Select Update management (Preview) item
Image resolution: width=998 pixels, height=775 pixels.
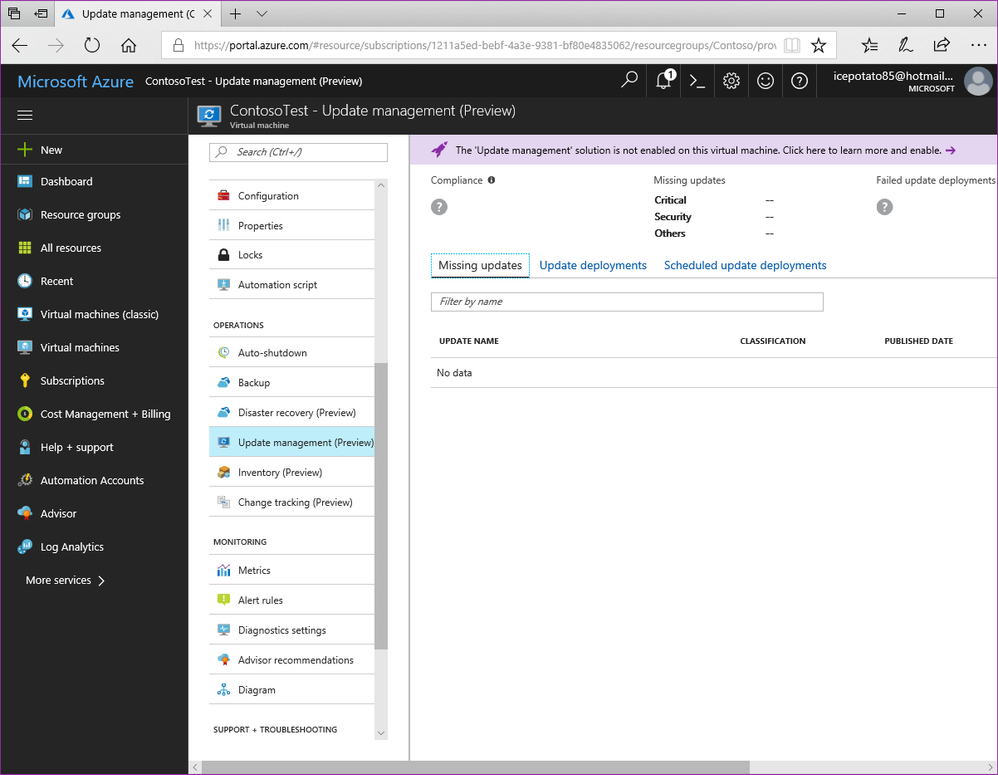[x=292, y=442]
